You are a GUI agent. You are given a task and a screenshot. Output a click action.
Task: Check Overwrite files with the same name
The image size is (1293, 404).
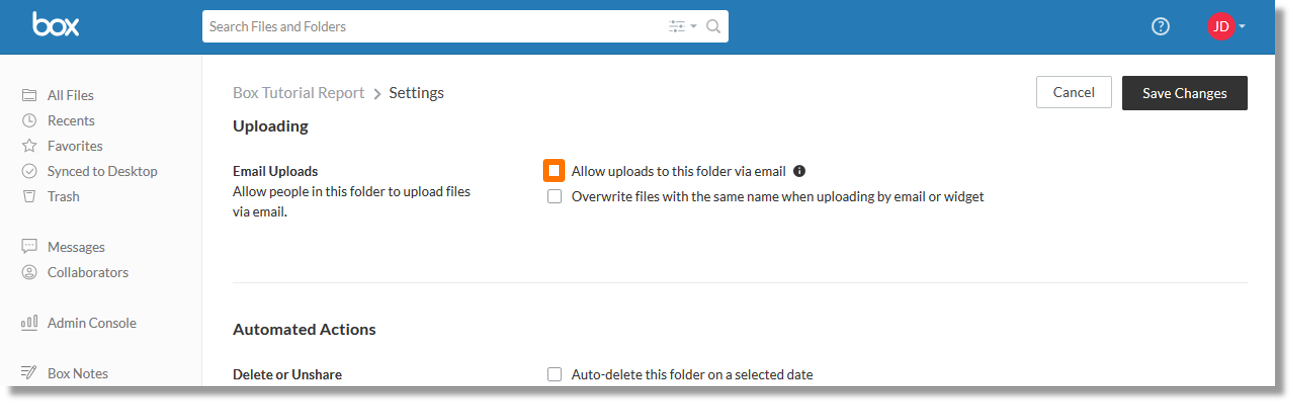click(x=554, y=197)
